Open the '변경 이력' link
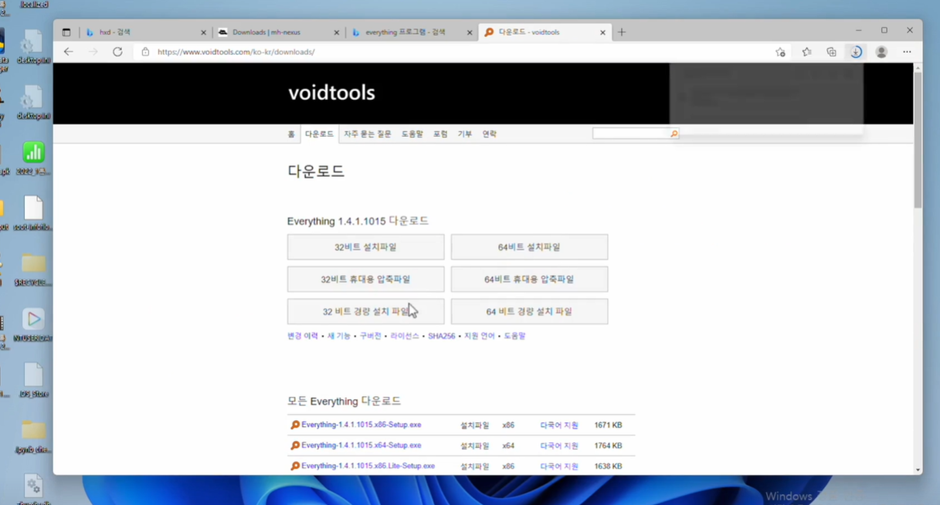The width and height of the screenshot is (940, 505). coord(303,336)
